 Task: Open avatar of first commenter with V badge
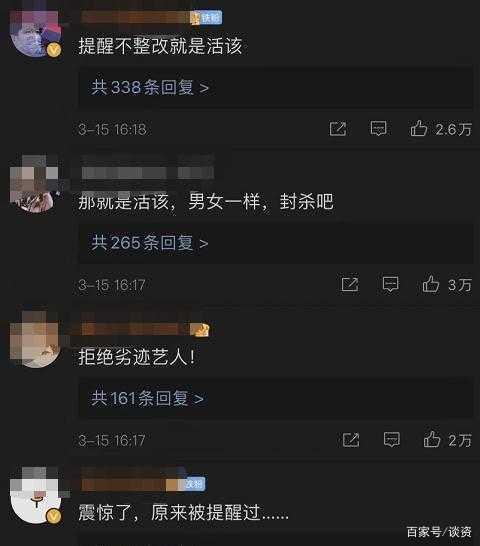pos(35,34)
